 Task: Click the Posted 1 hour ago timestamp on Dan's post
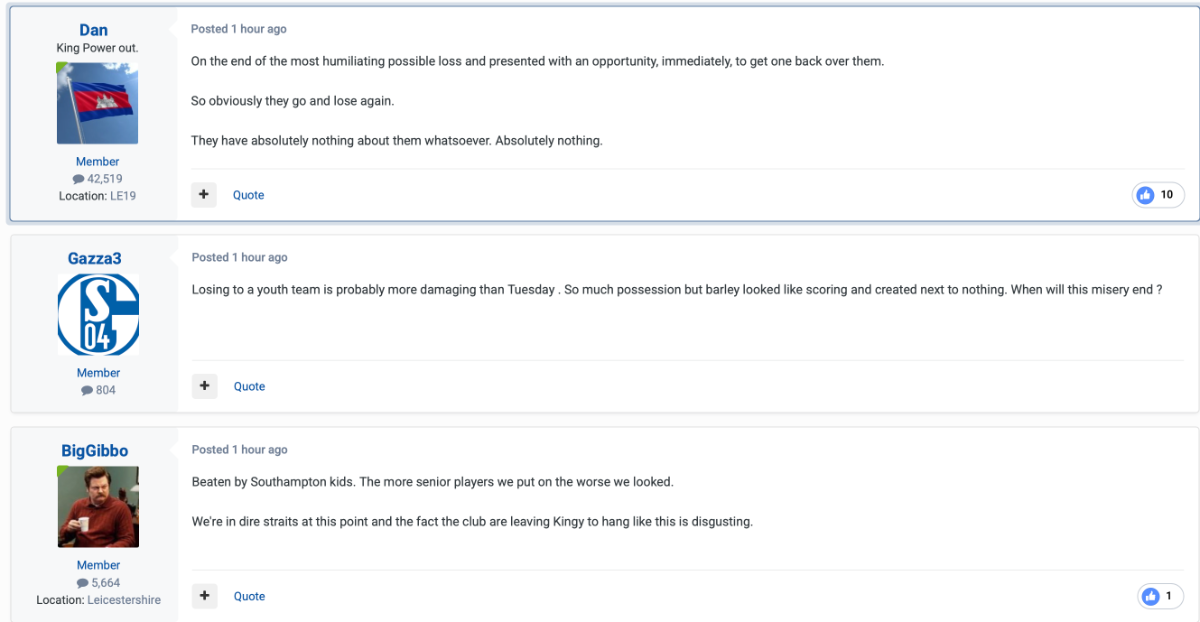pos(239,29)
